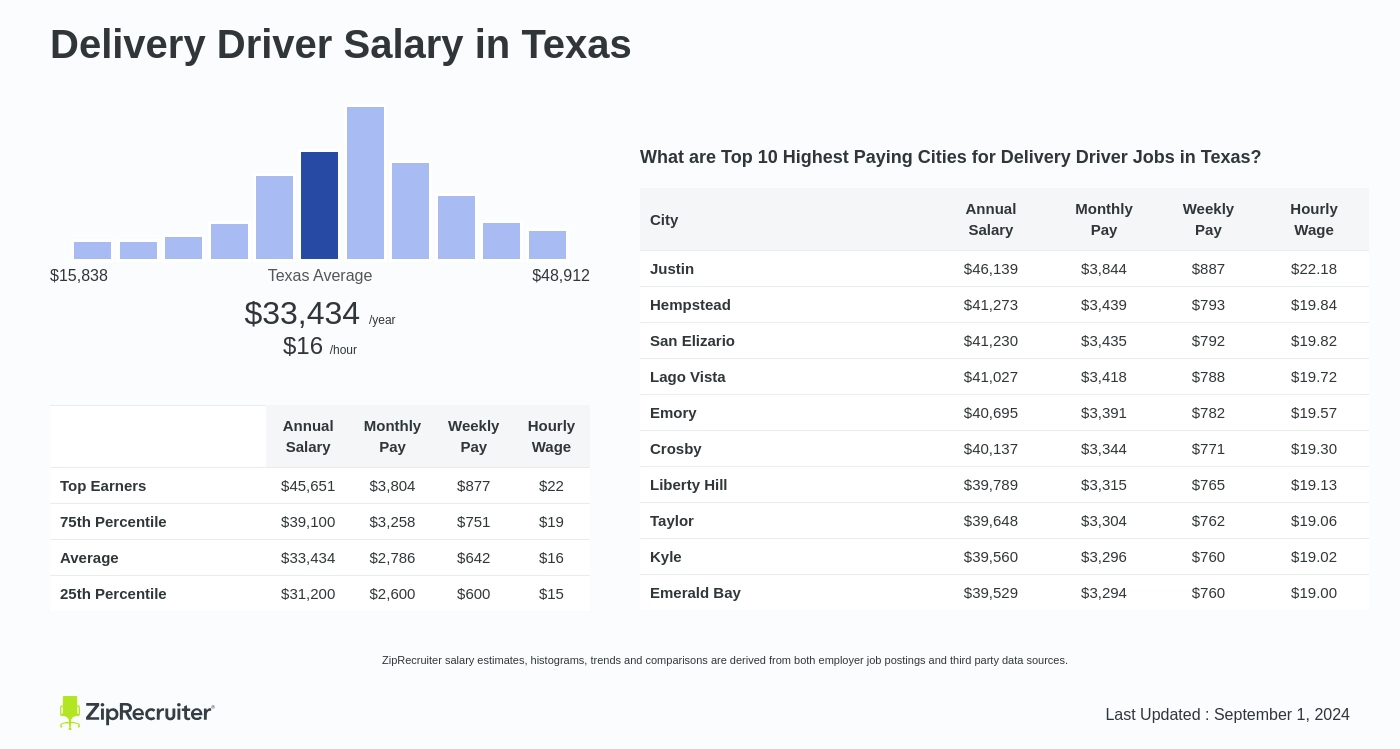The height and width of the screenshot is (749, 1400).
Task: Click Kyle's hourly wage $19.02
Action: pos(1314,556)
